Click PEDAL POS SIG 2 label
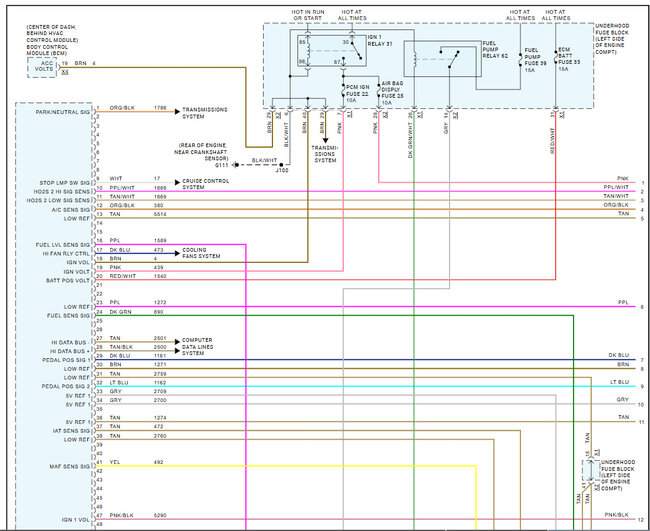This screenshot has width=650, height=531. (65, 386)
